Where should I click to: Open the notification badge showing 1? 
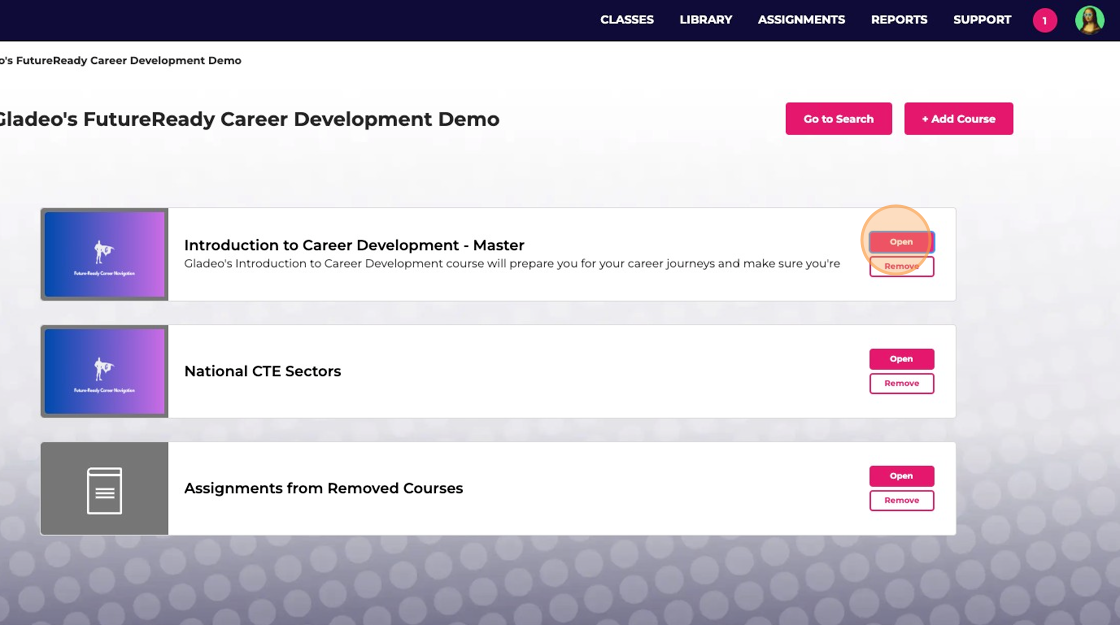pos(1044,20)
